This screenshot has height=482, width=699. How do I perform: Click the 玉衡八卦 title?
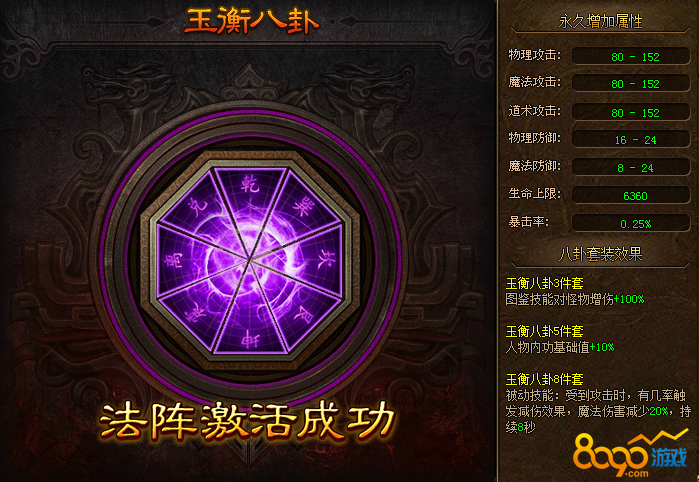coord(252,21)
